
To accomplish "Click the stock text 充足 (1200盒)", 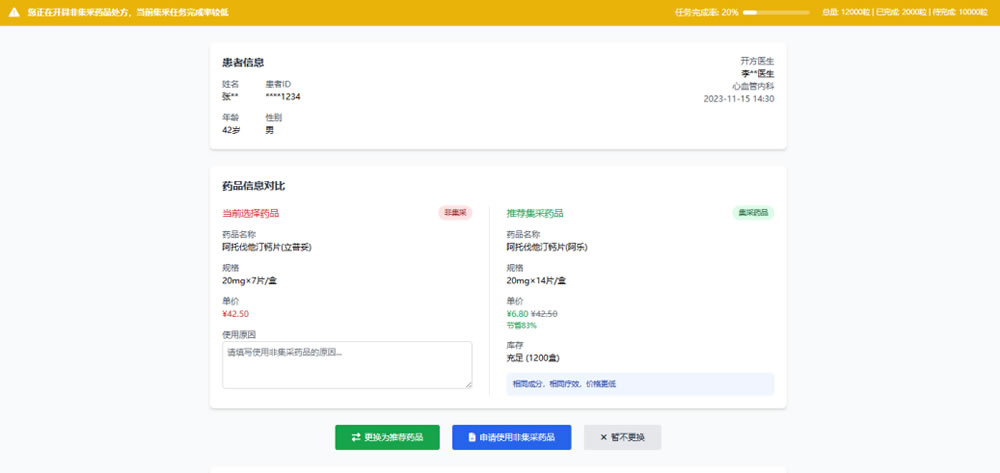I will [x=533, y=358].
